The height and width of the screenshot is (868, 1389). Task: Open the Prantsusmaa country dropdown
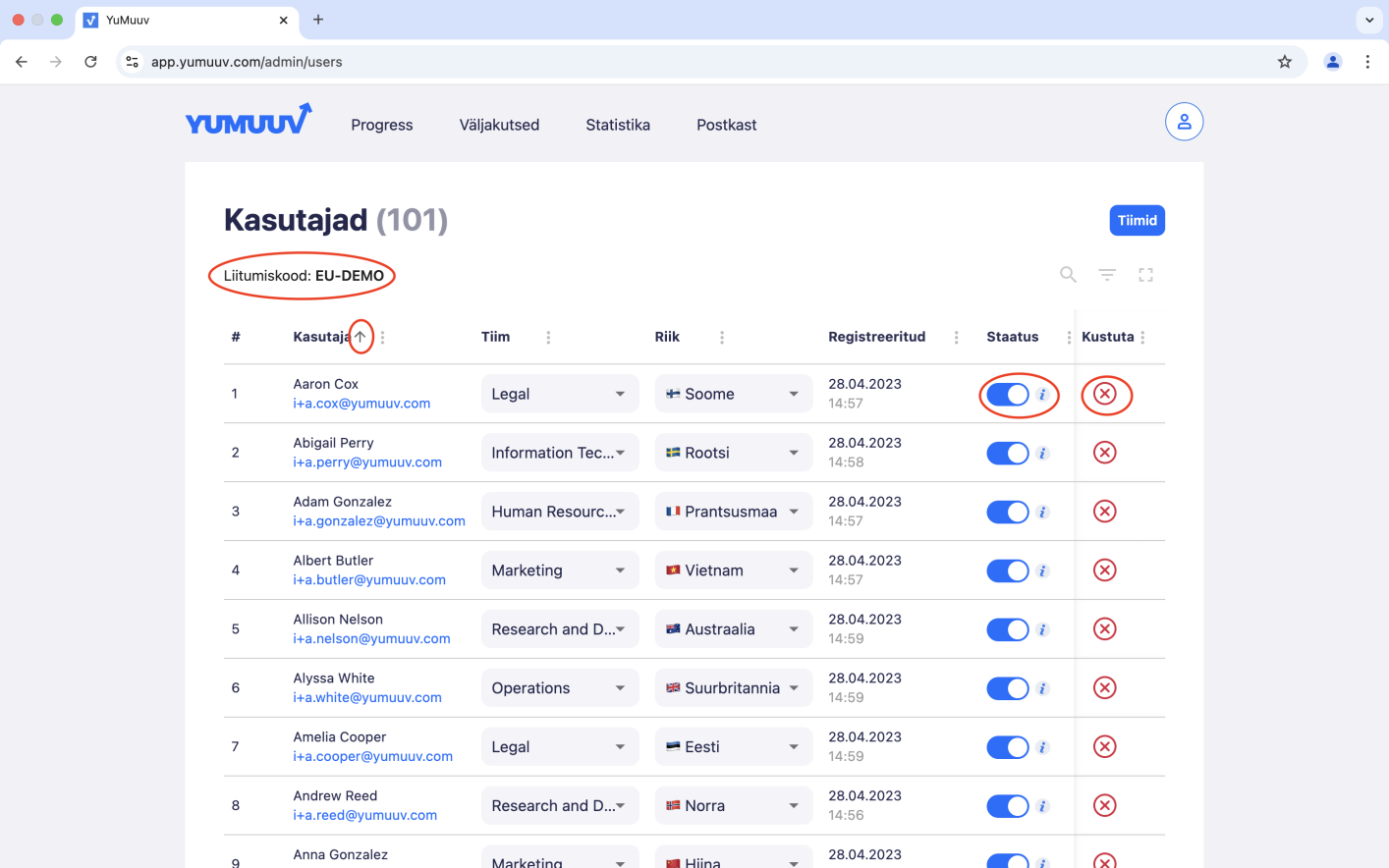click(734, 512)
